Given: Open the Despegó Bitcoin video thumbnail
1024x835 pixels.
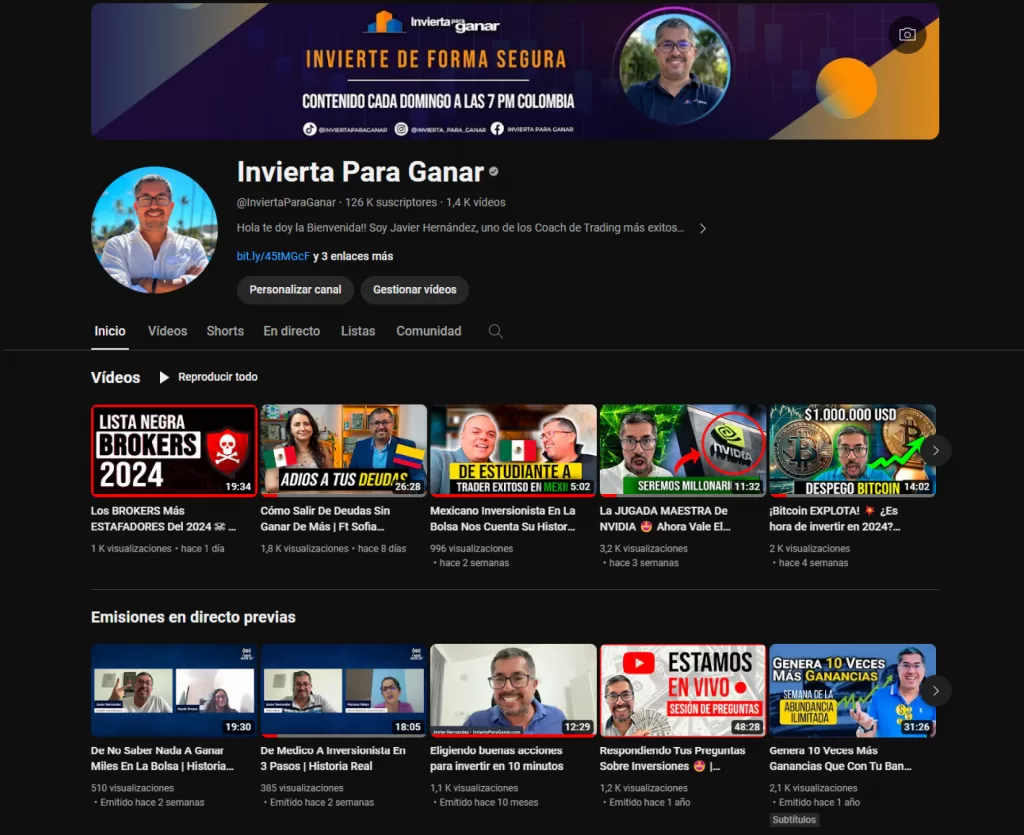Looking at the screenshot, I should pyautogui.click(x=852, y=450).
